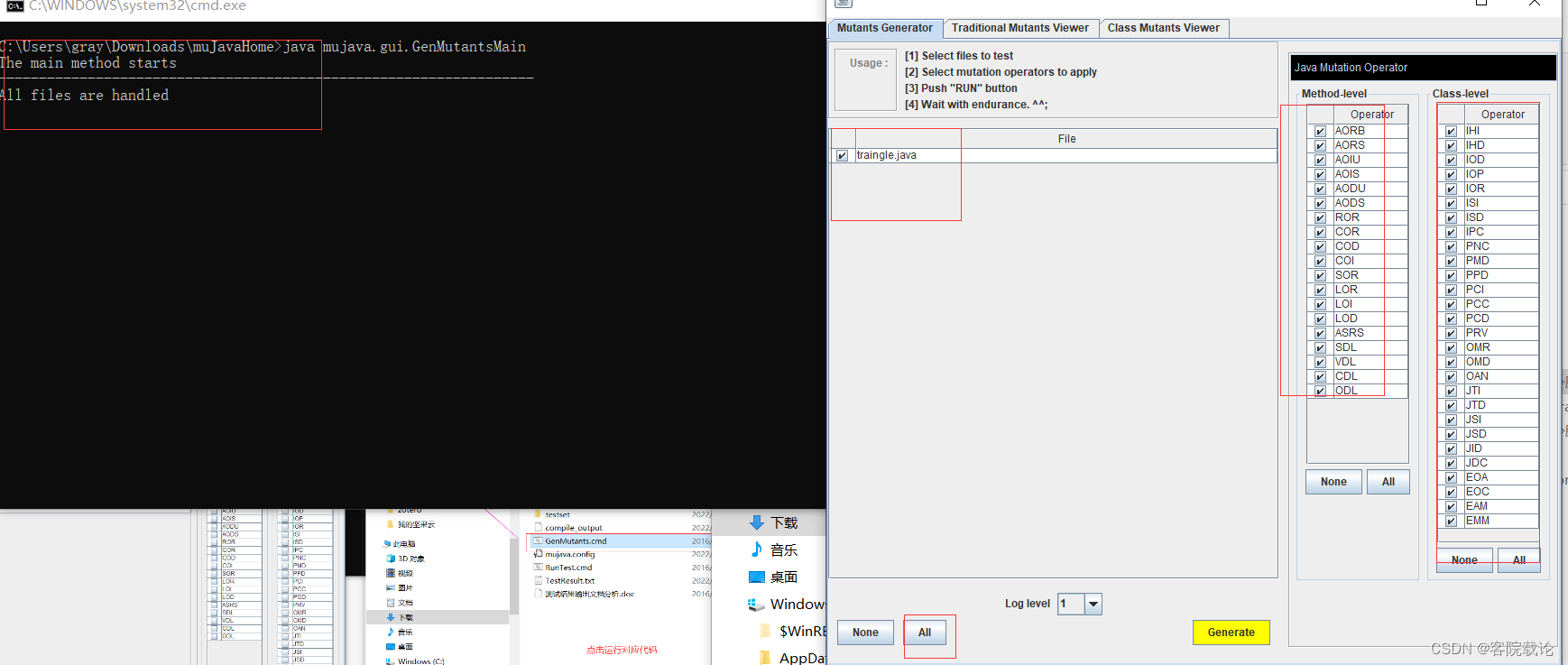1568x665 pixels.
Task: Select the traingle.java file name cell
Action: coord(1065,155)
